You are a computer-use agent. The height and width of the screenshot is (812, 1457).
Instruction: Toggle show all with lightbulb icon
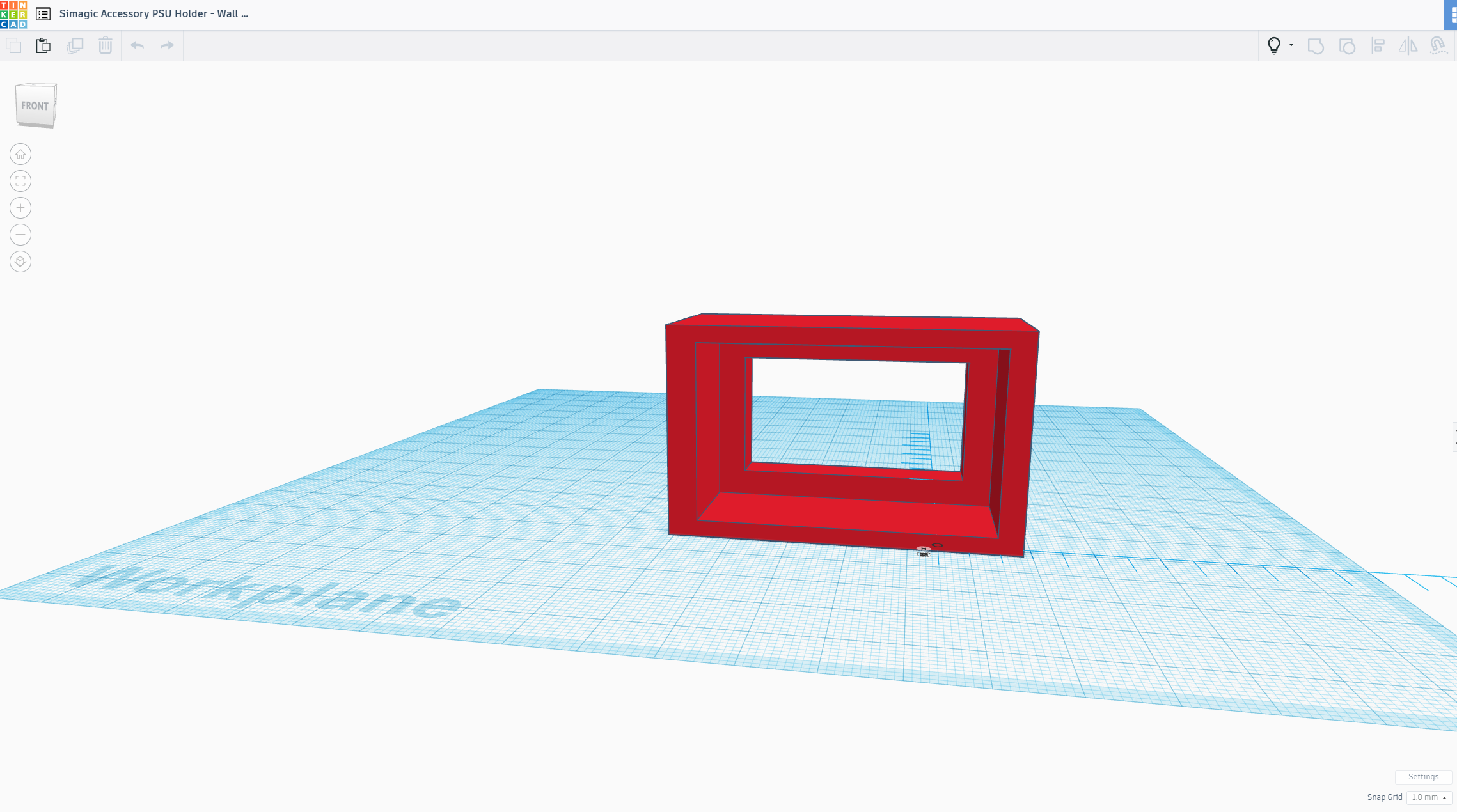[1273, 45]
